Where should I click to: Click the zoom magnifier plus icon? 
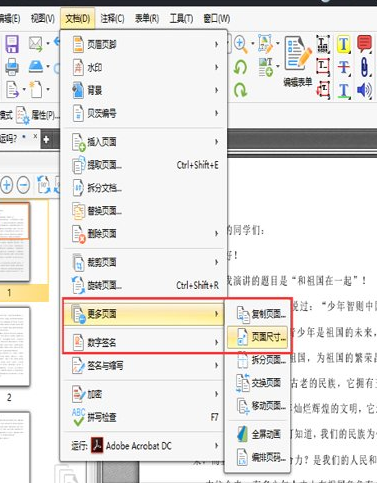click(241, 44)
